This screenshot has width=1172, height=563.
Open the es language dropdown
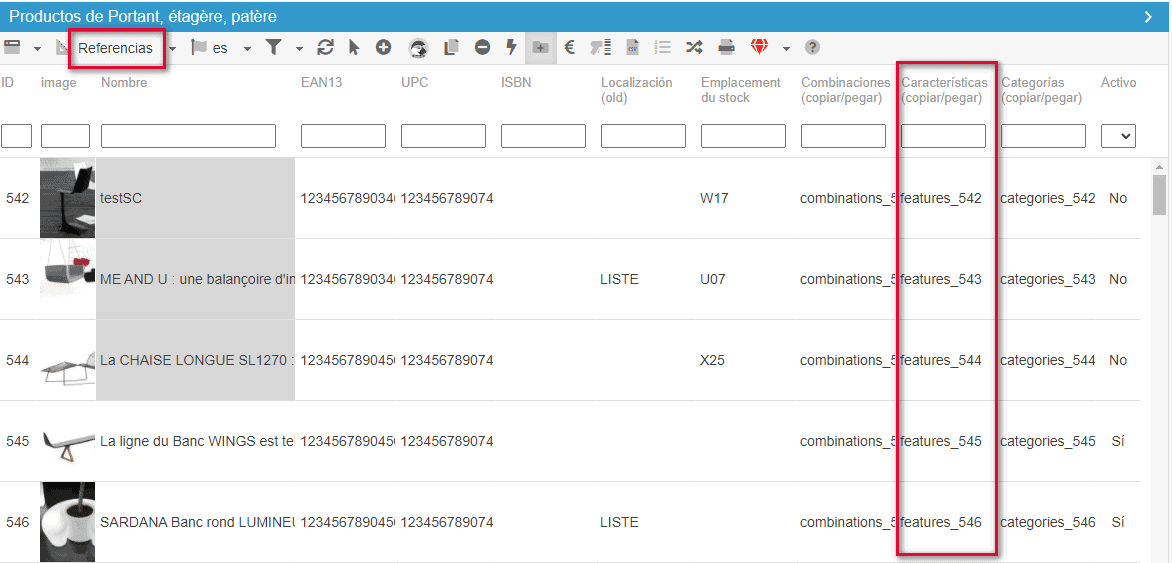pyautogui.click(x=247, y=48)
